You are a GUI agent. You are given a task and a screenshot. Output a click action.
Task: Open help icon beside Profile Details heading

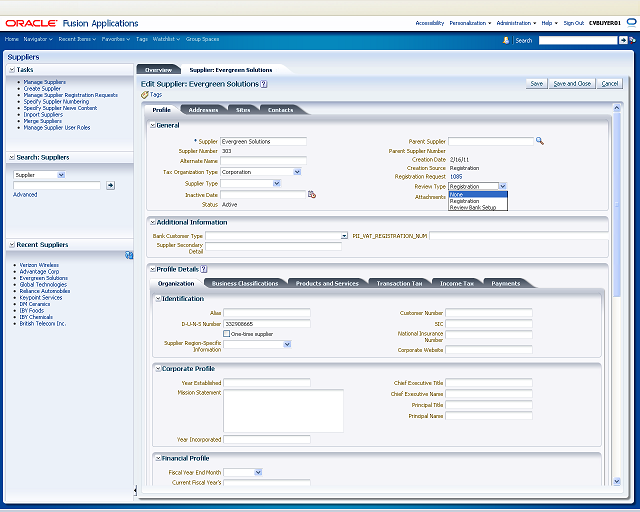pyautogui.click(x=204, y=269)
